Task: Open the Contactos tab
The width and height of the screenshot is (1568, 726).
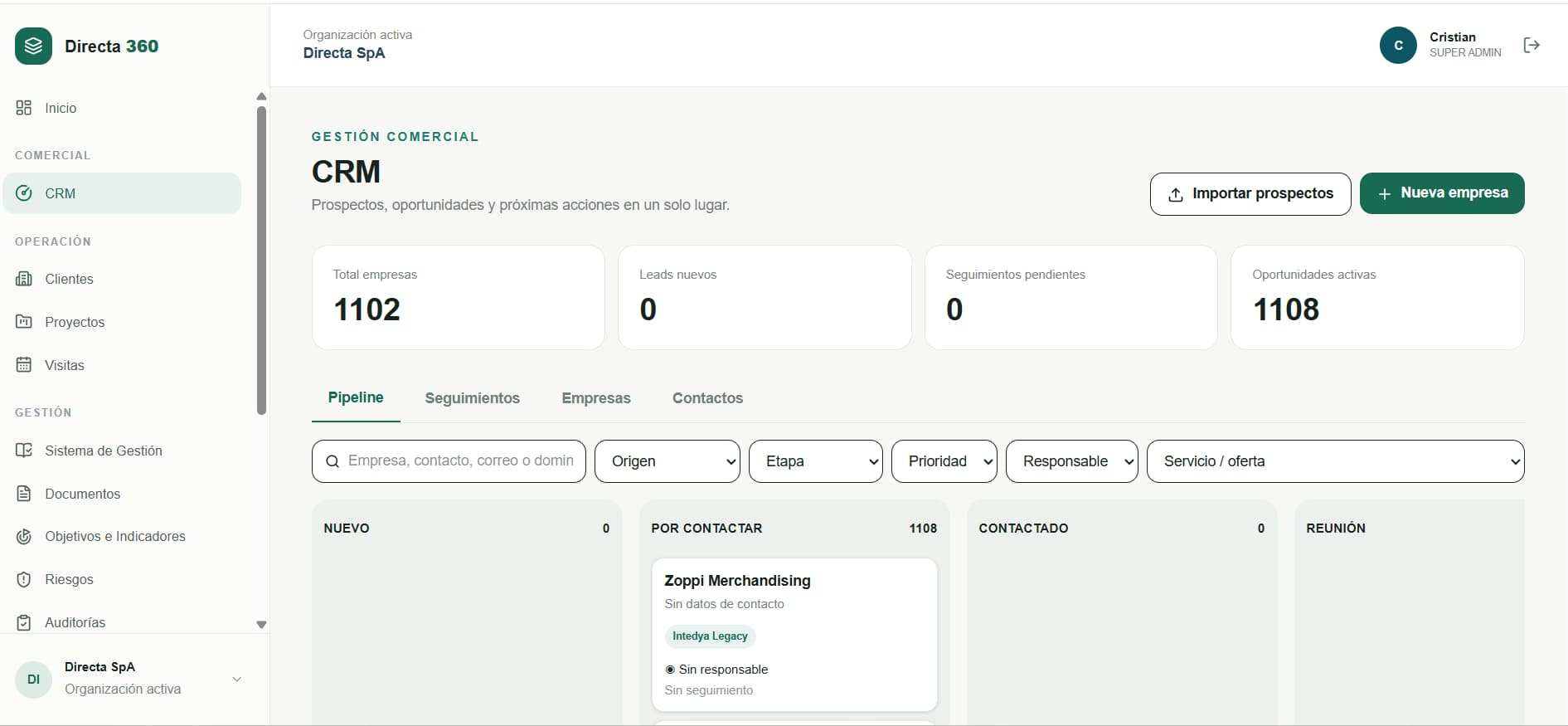Action: [708, 398]
